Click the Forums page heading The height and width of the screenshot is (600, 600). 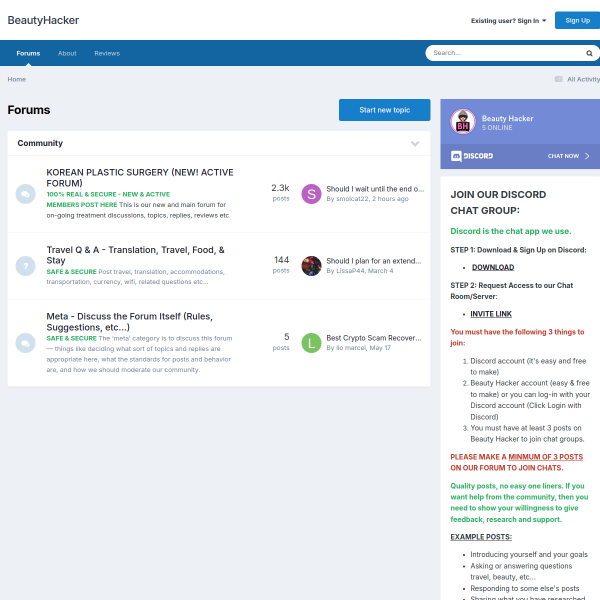29,110
